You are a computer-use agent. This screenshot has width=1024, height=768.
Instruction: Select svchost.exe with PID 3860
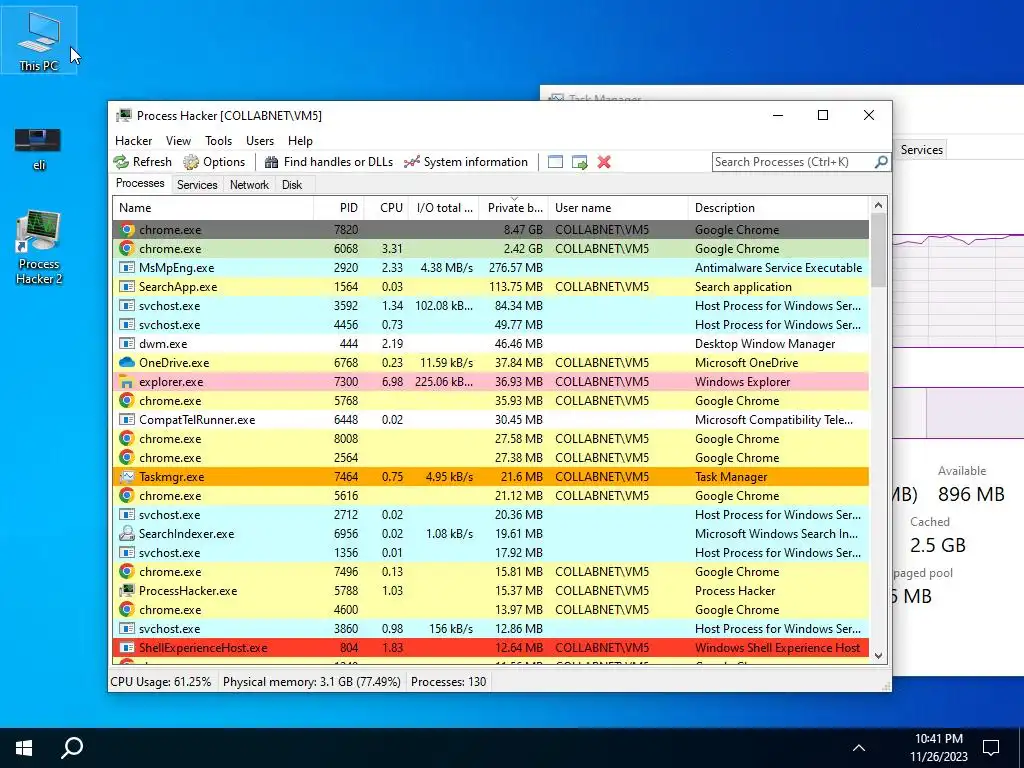click(491, 629)
